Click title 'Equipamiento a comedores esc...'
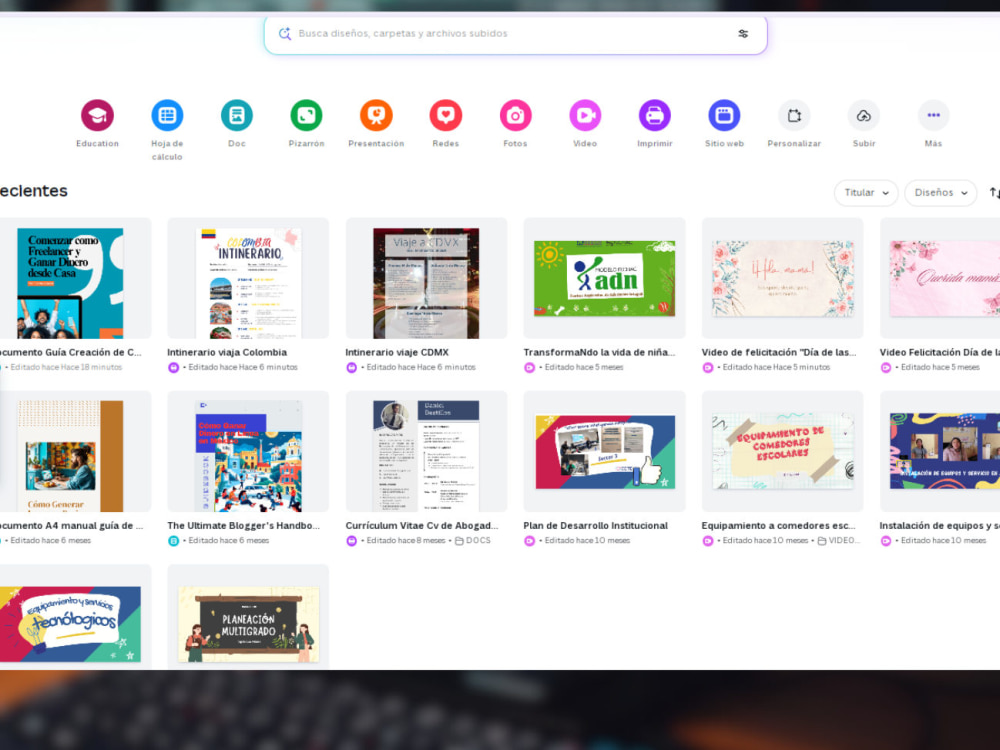The width and height of the screenshot is (1000, 750). click(779, 526)
